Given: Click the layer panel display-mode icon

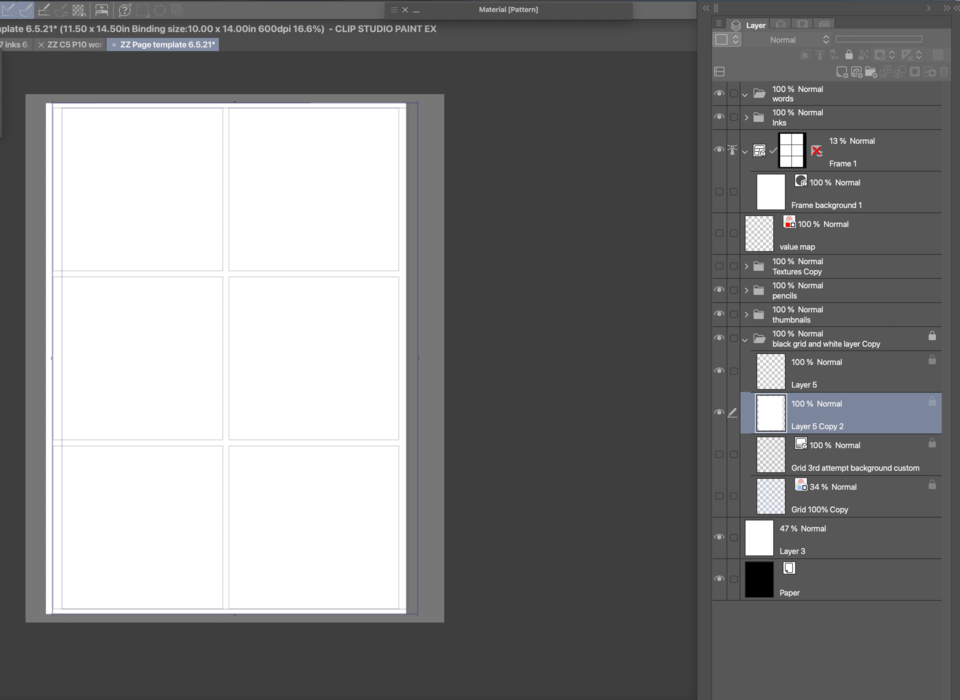Looking at the screenshot, I should (x=719, y=72).
